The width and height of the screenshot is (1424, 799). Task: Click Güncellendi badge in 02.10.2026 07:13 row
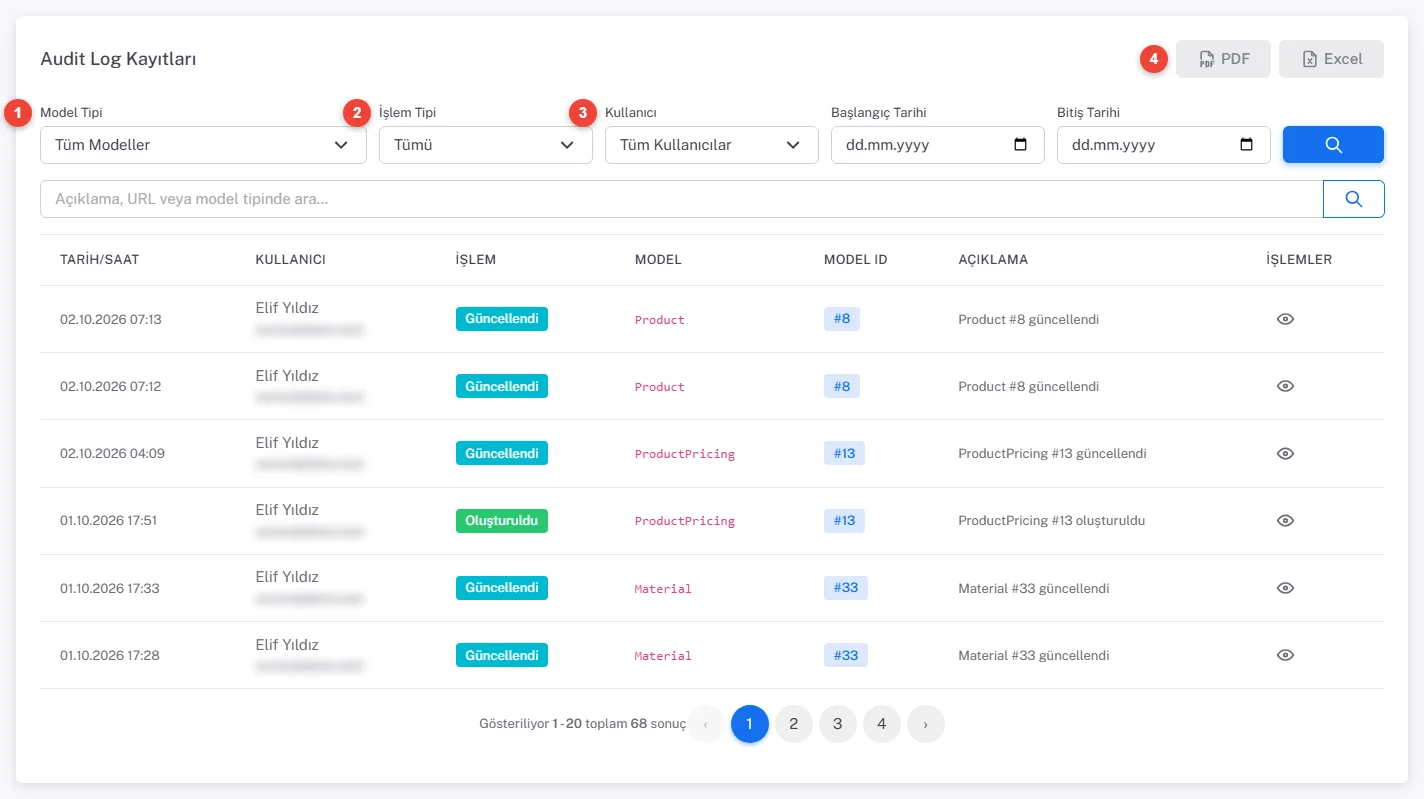502,319
